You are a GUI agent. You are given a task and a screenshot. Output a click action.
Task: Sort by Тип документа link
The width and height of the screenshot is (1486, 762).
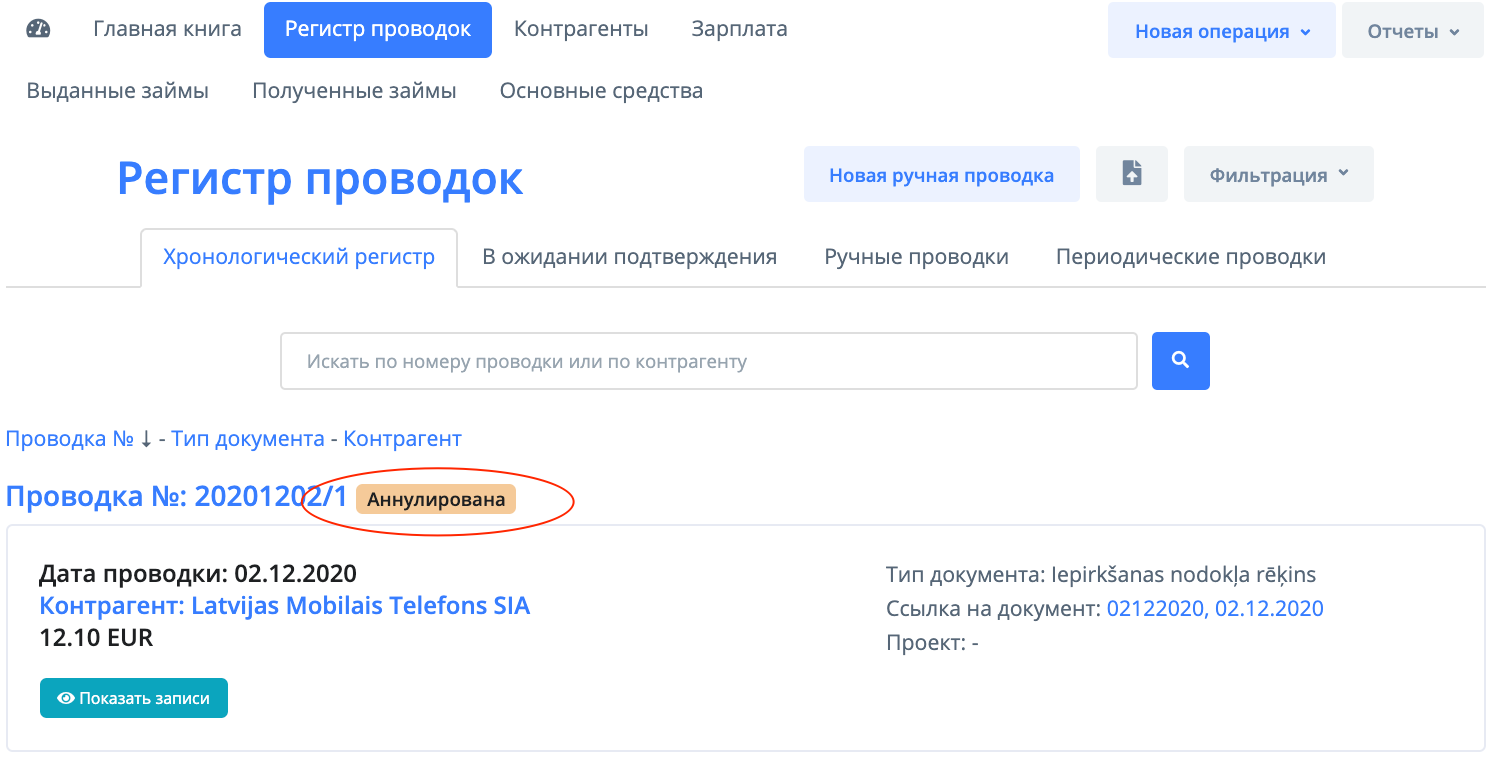point(248,438)
